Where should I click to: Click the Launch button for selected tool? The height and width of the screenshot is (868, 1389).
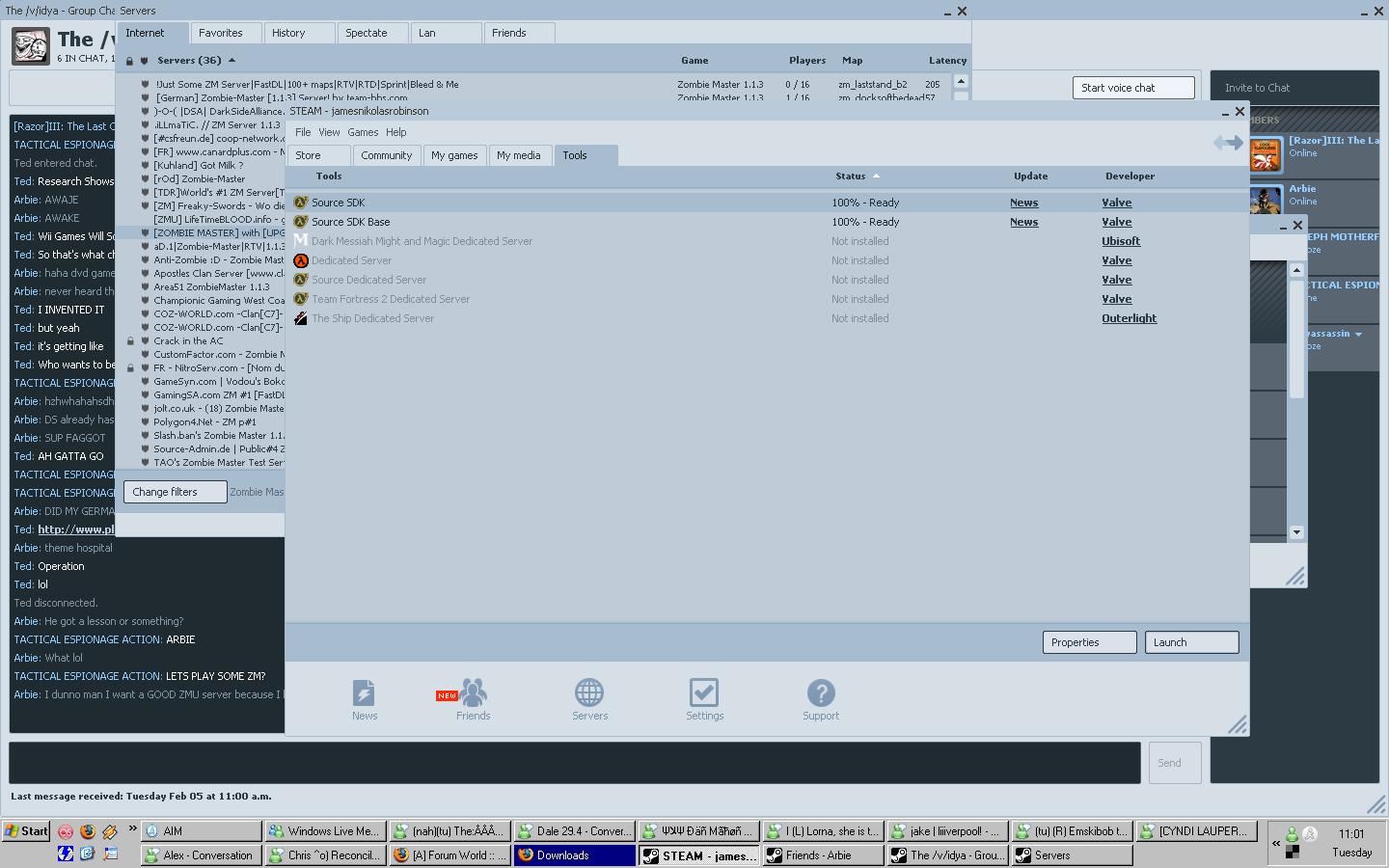1191,642
